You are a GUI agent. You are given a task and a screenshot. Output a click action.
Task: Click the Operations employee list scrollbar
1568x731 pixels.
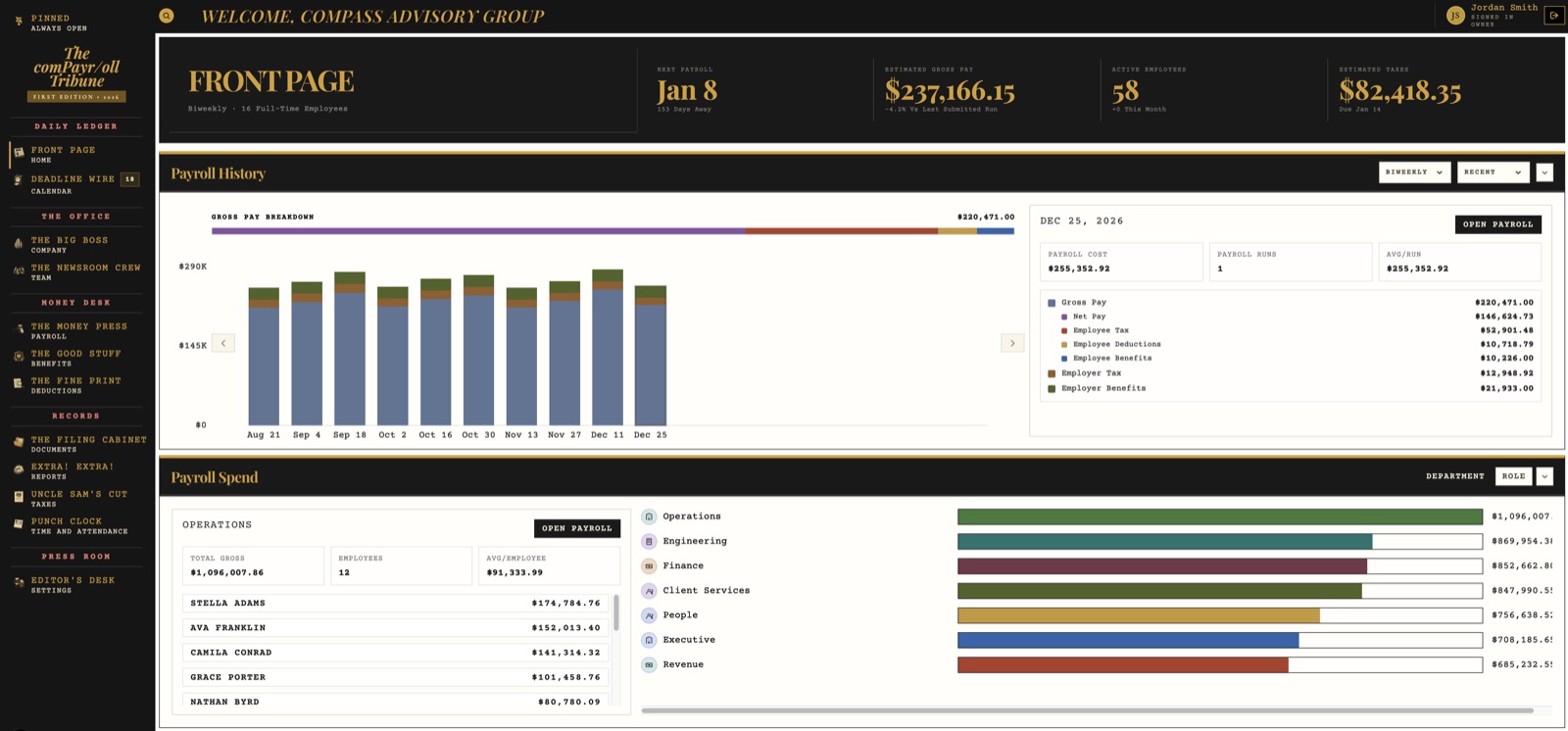click(x=616, y=612)
